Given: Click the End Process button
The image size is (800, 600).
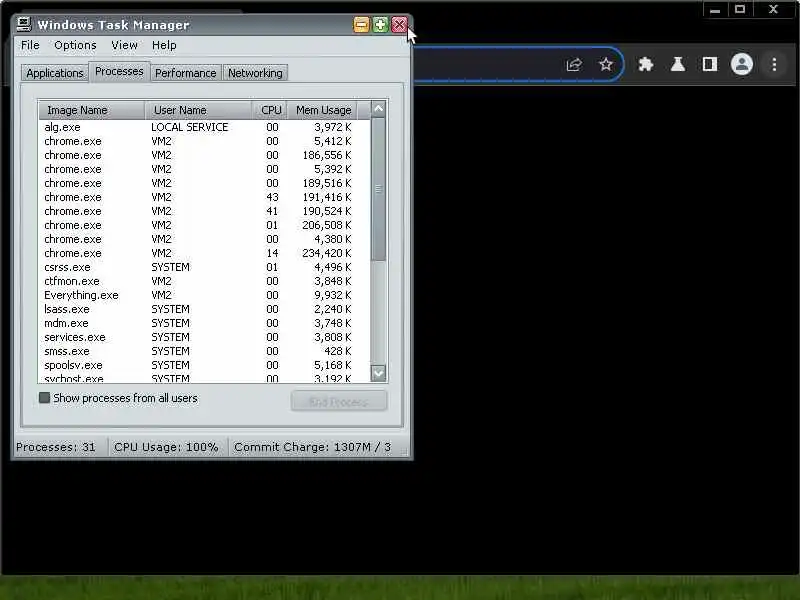Looking at the screenshot, I should pos(339,402).
